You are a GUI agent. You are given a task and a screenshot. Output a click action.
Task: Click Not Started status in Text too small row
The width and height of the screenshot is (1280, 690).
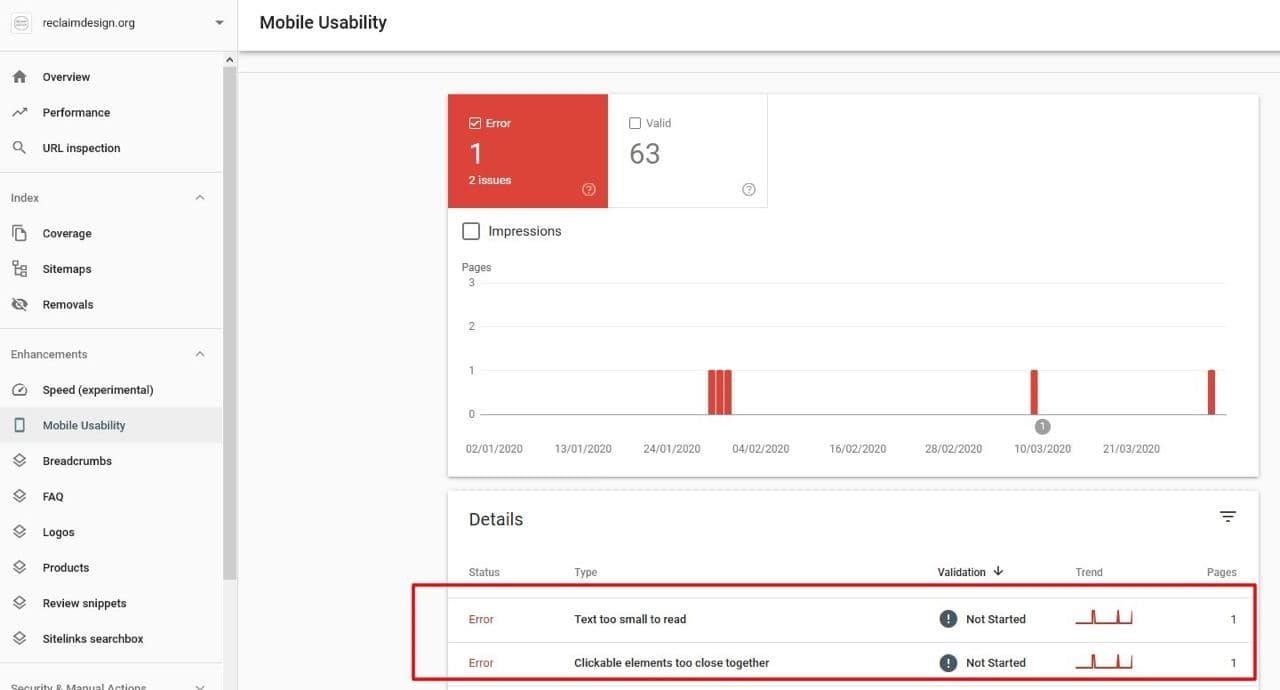pos(995,619)
